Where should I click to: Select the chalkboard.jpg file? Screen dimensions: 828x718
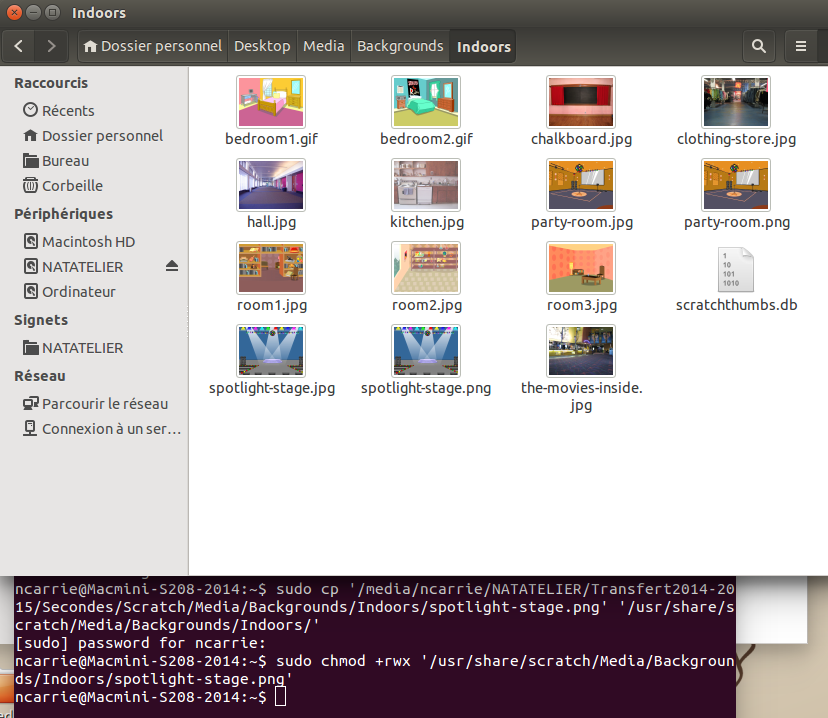[x=581, y=101]
